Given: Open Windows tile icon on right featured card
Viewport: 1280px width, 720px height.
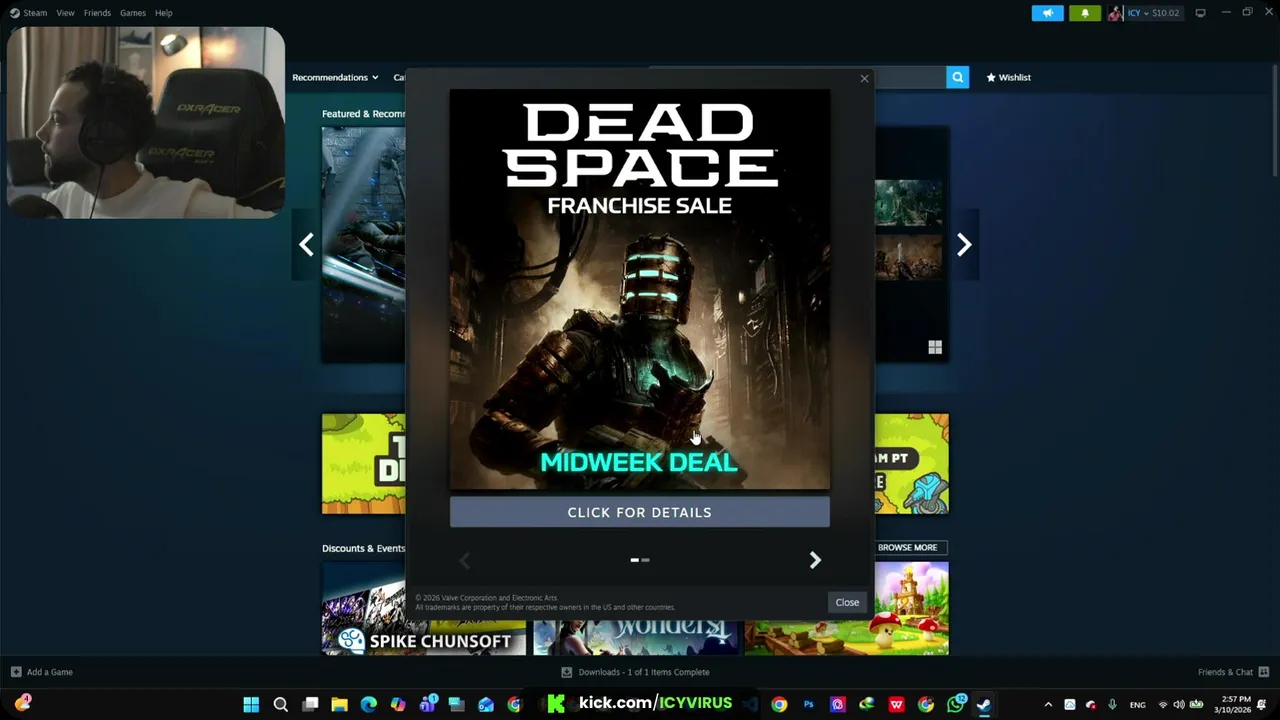Looking at the screenshot, I should point(935,347).
